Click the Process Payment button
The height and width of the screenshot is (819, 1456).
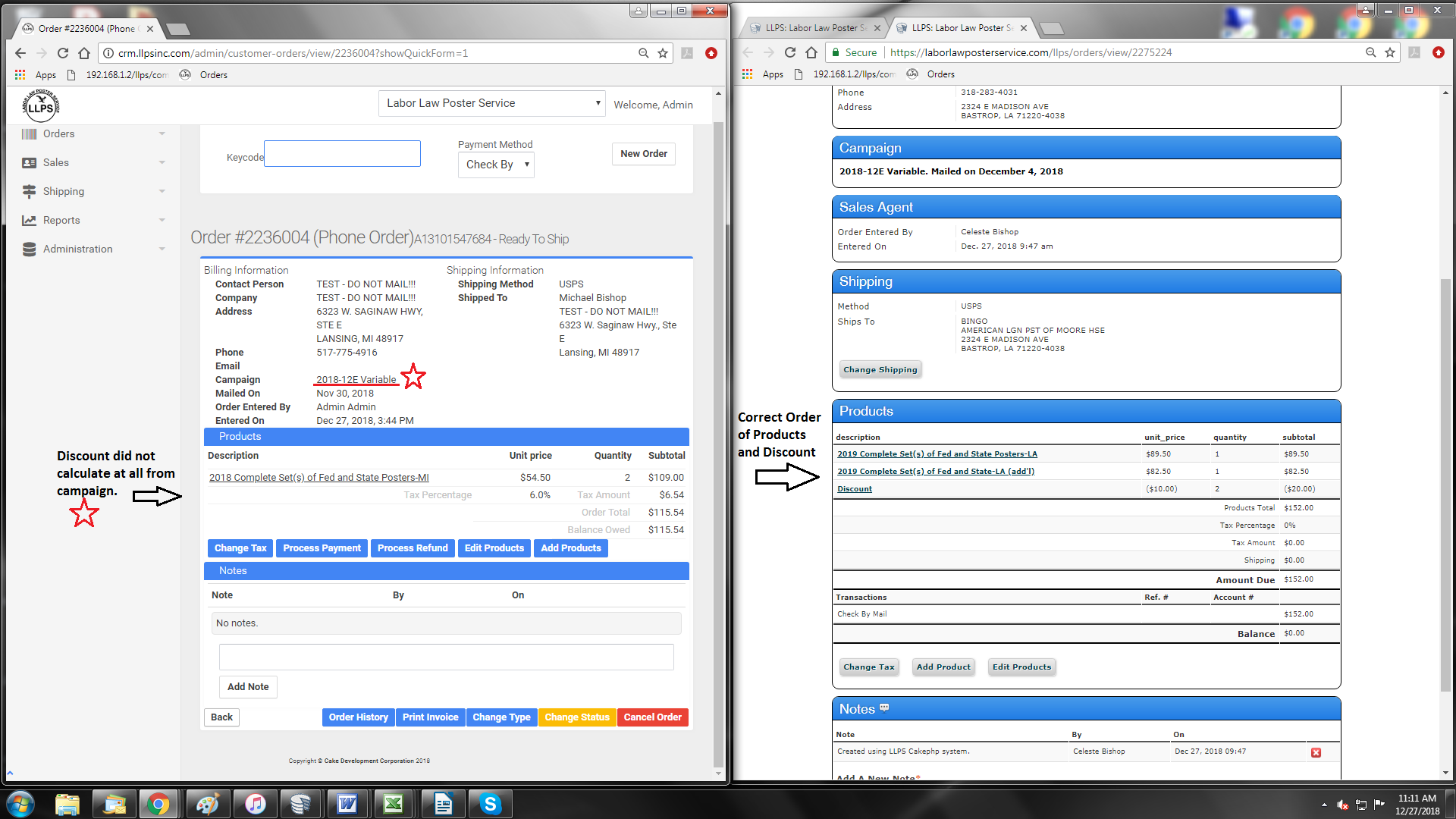click(x=322, y=548)
